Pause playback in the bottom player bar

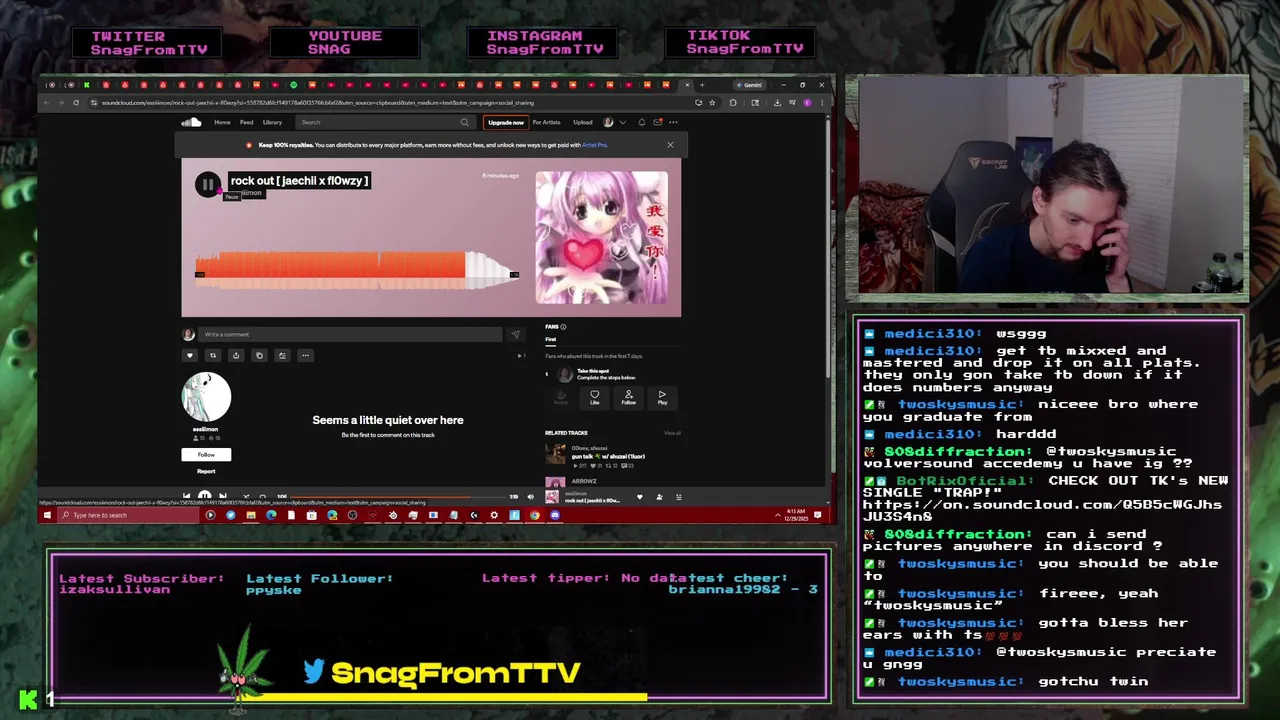(205, 496)
